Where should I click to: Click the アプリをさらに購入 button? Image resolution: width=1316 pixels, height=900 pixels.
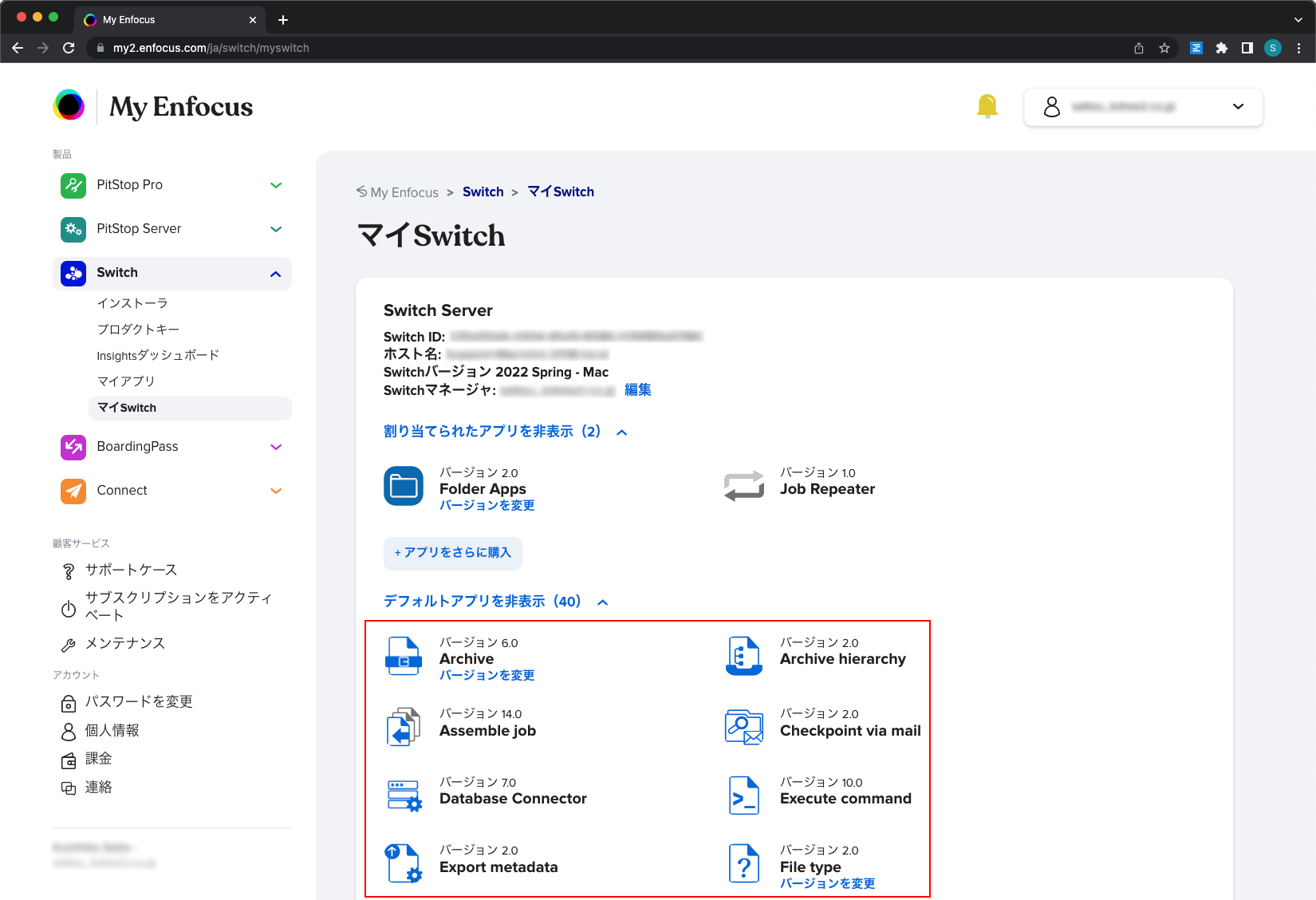(453, 553)
